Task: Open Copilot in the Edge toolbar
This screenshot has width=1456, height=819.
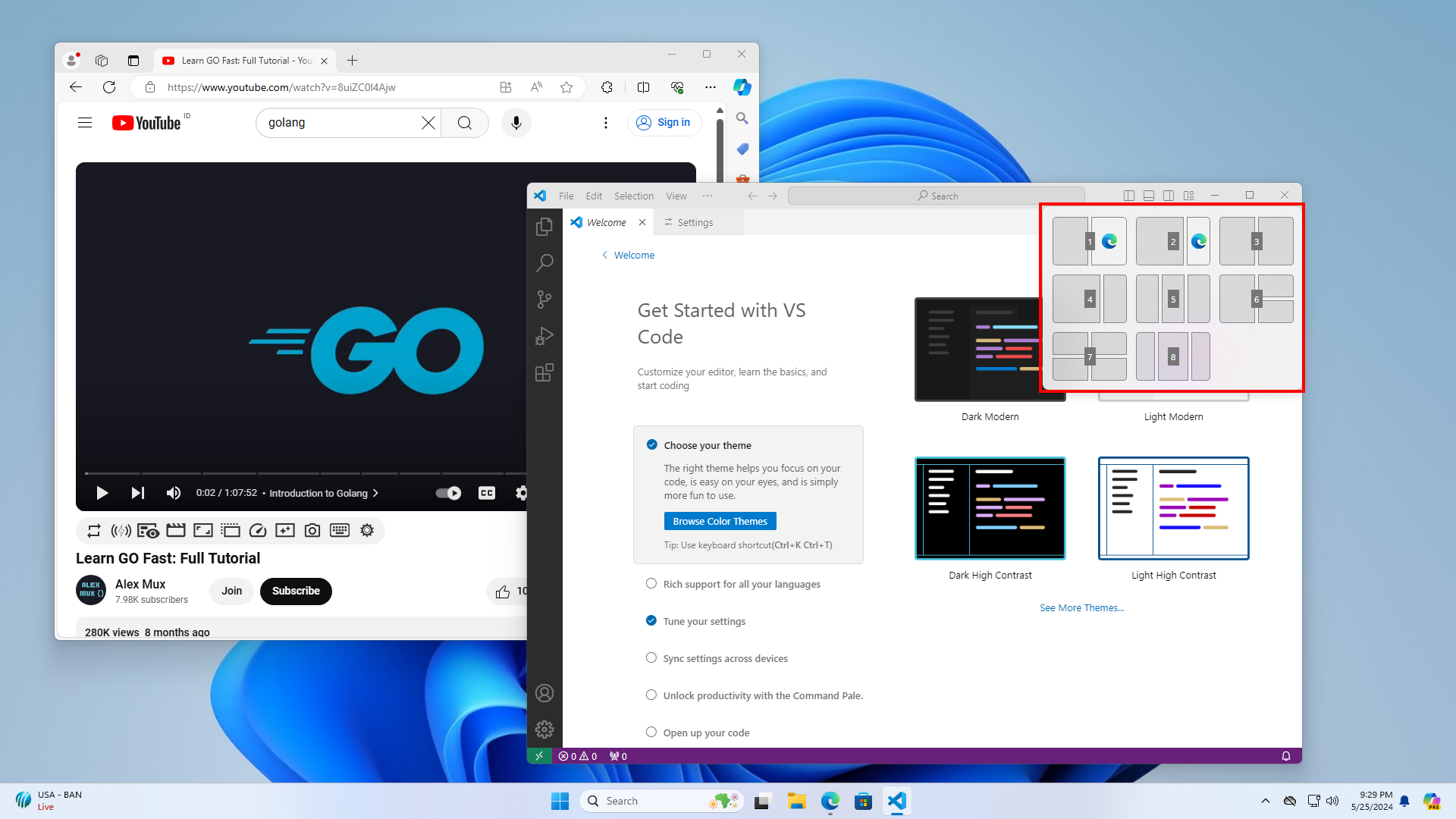Action: (x=742, y=87)
